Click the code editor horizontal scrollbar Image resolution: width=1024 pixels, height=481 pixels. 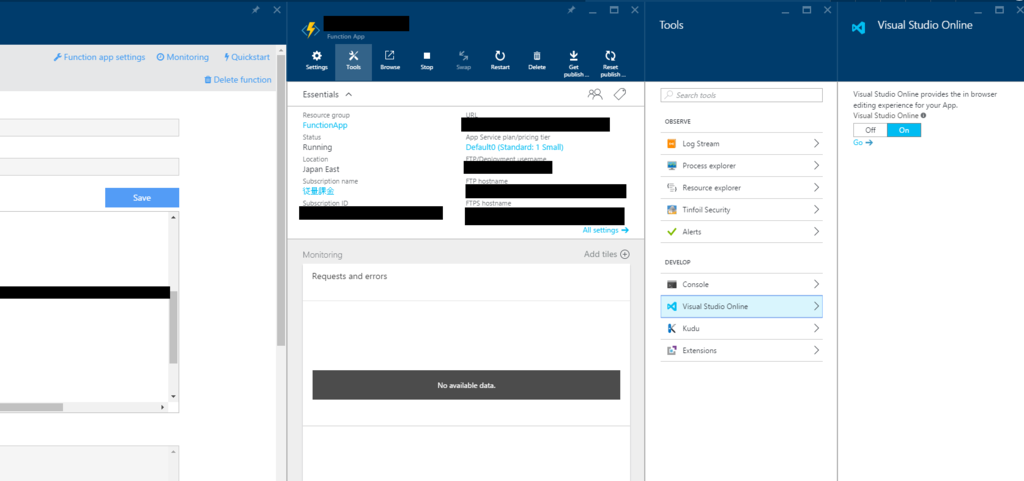[31, 407]
